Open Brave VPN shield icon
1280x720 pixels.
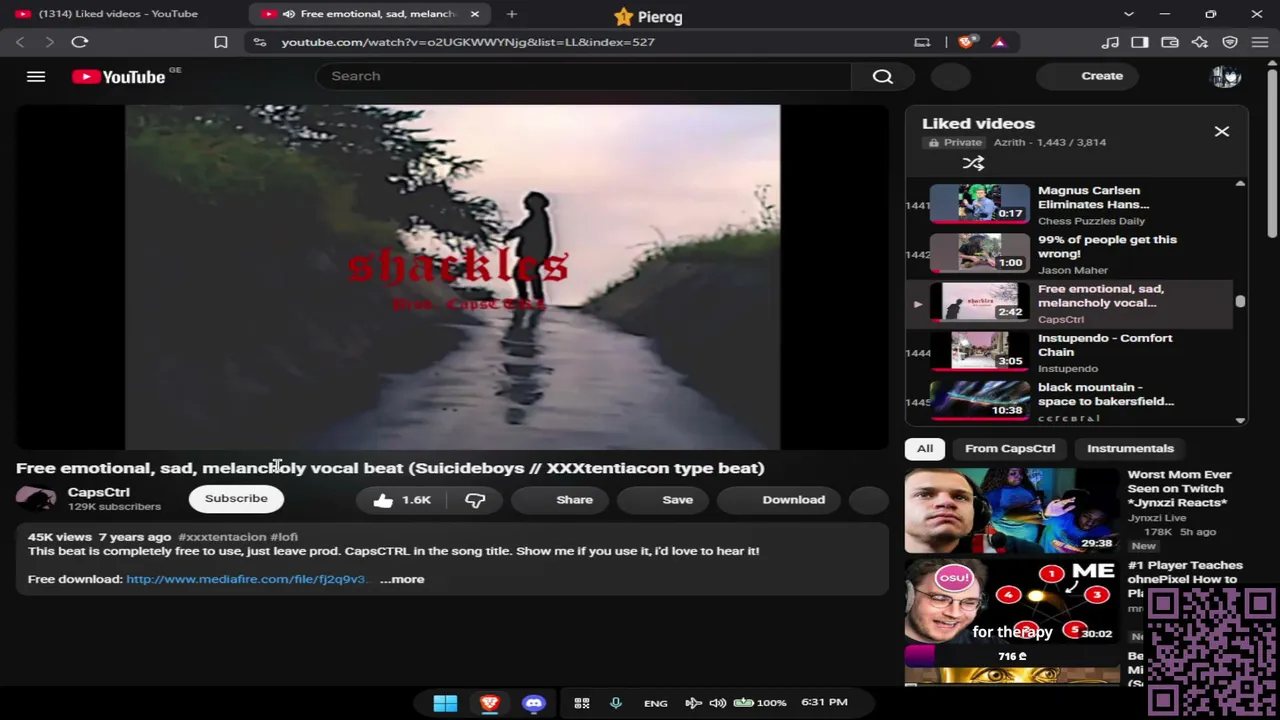click(1230, 42)
